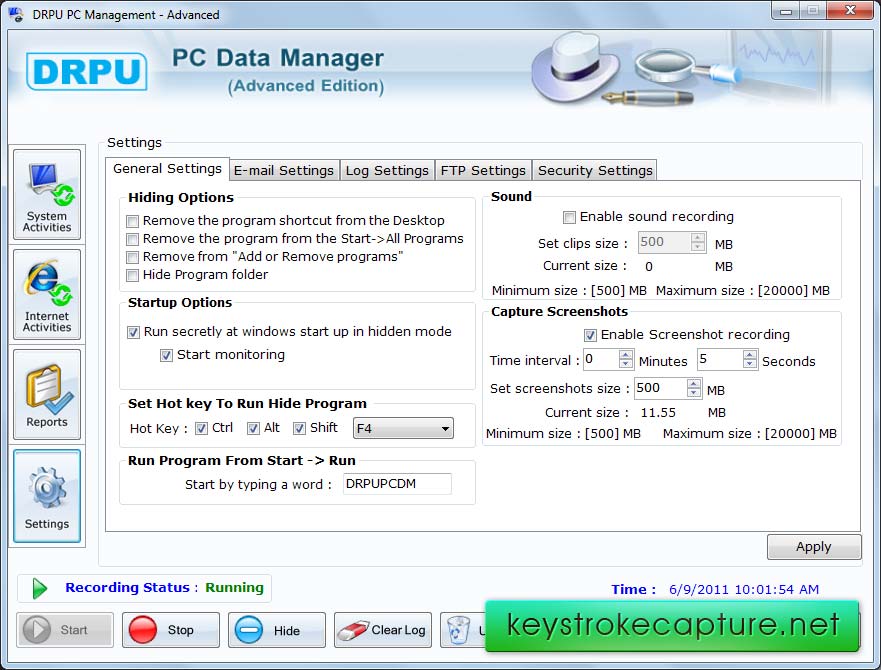Enable Hide Program folder checkbox
Viewport: 881px width, 670px height.
[132, 275]
